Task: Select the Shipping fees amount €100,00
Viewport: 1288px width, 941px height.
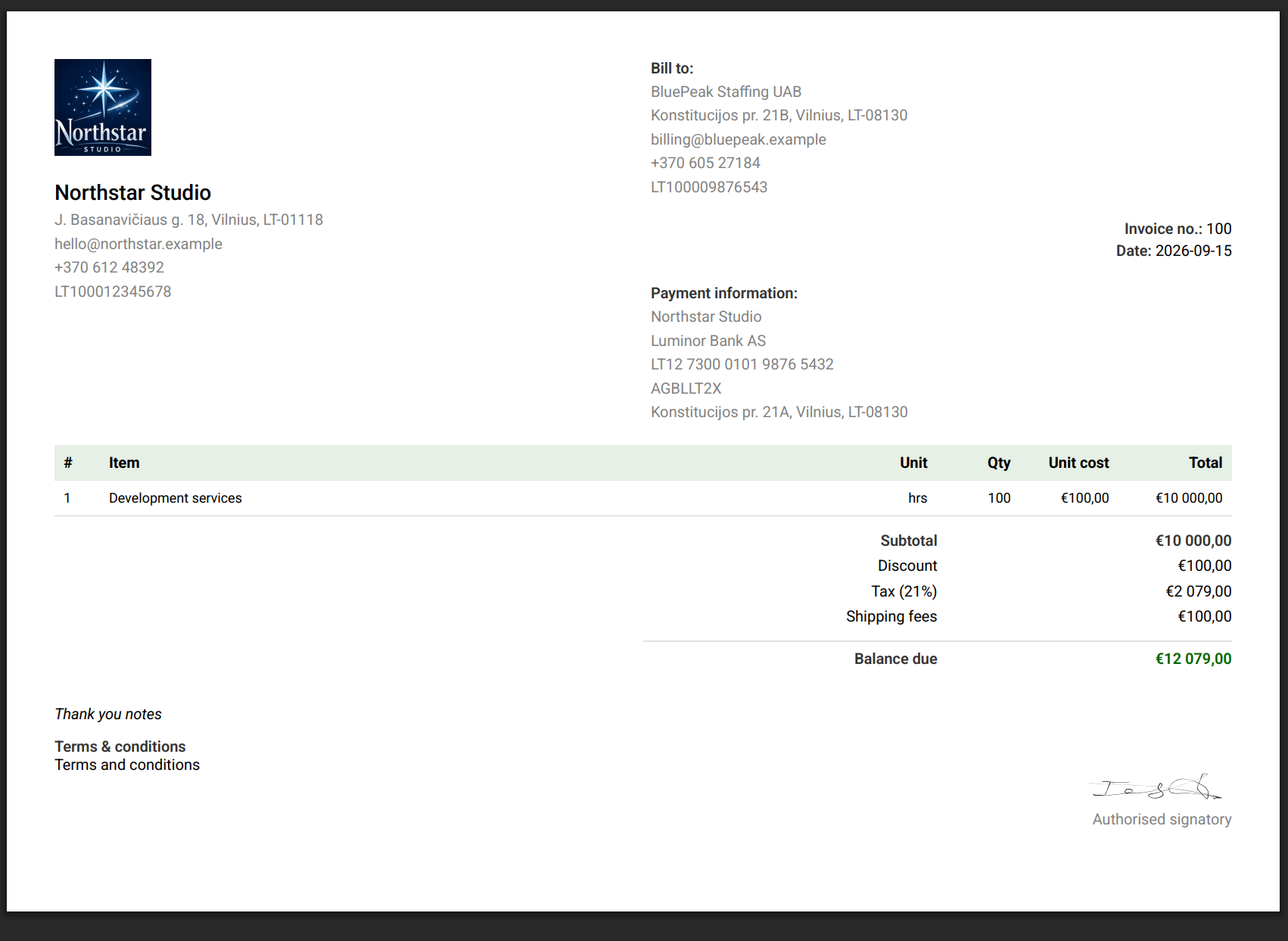Action: [x=1205, y=616]
